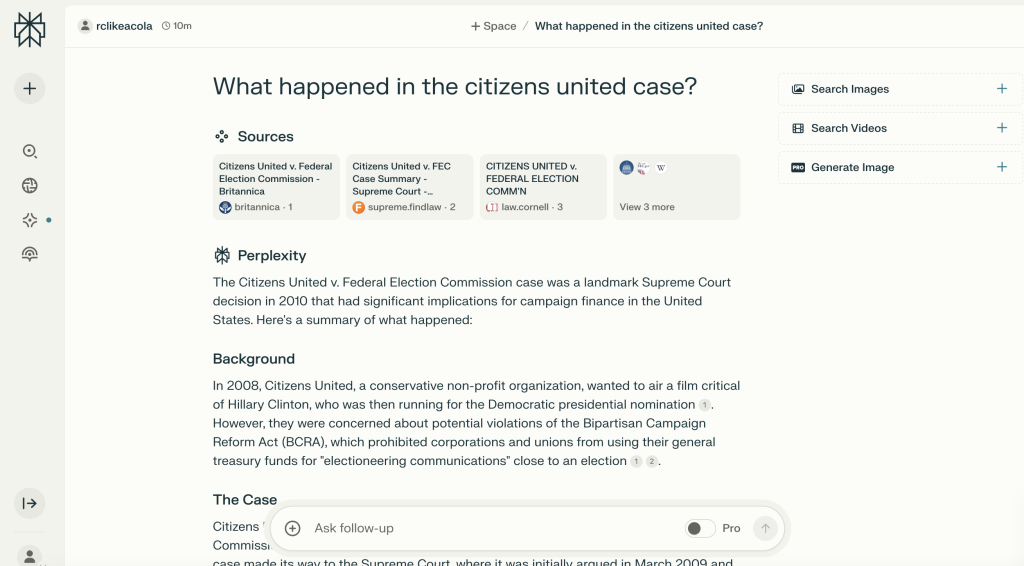The width and height of the screenshot is (1024, 566).
Task: Open Library signal icon in sidebar
Action: click(30, 254)
